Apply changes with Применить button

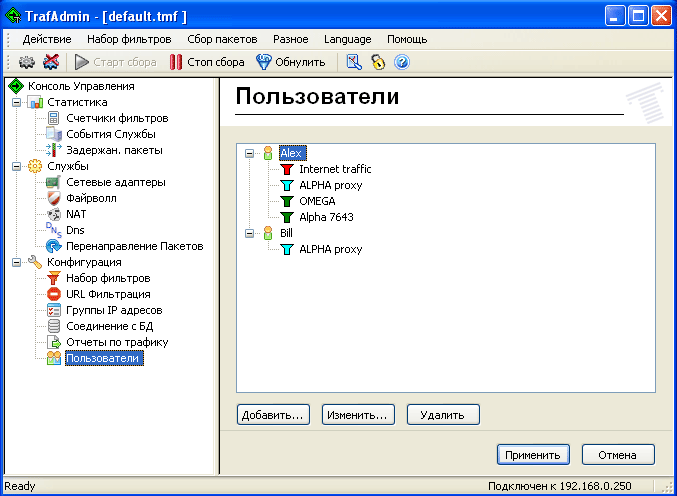point(533,455)
